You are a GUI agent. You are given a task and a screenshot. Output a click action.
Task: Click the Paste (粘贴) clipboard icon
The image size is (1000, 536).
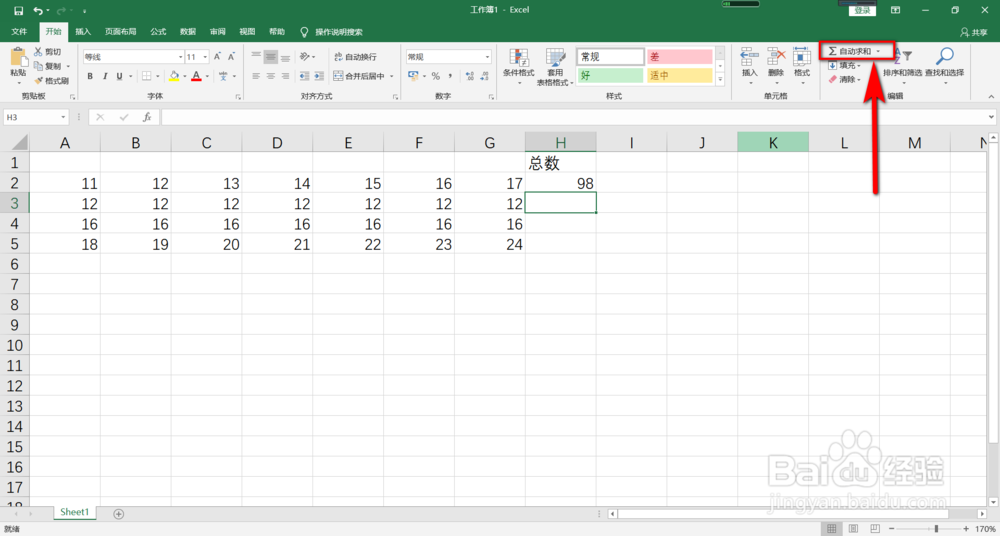click(18, 58)
